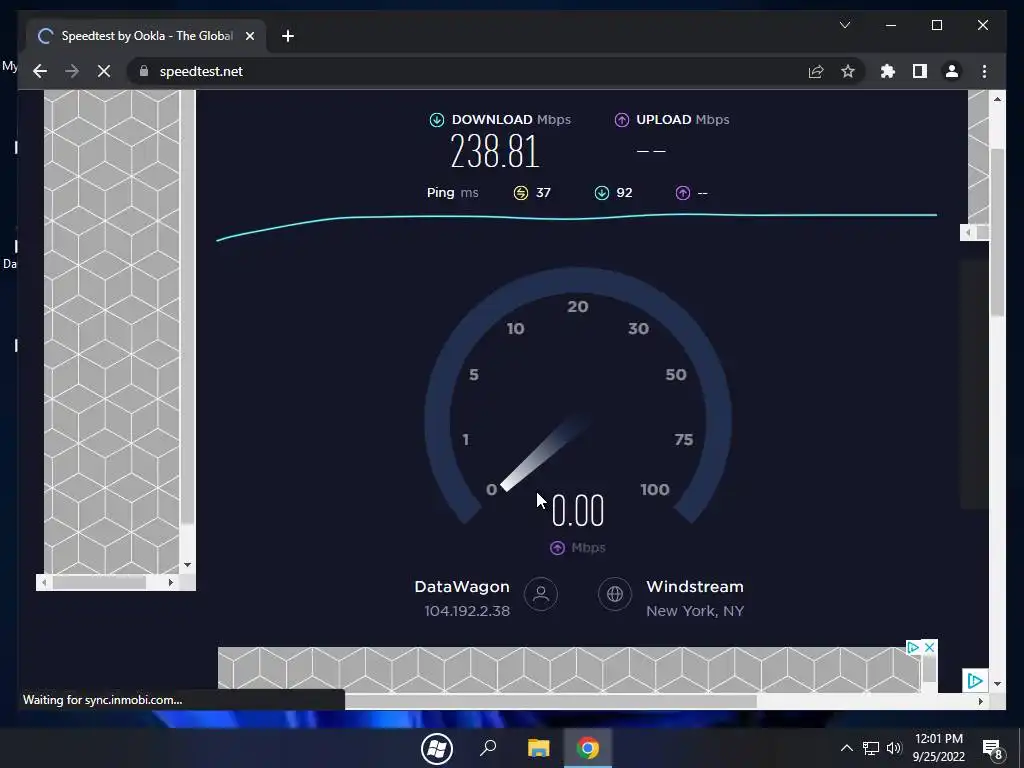This screenshot has width=1024, height=768.
Task: Click the download arrow icon next to DOWNLOAD
Action: click(x=437, y=120)
